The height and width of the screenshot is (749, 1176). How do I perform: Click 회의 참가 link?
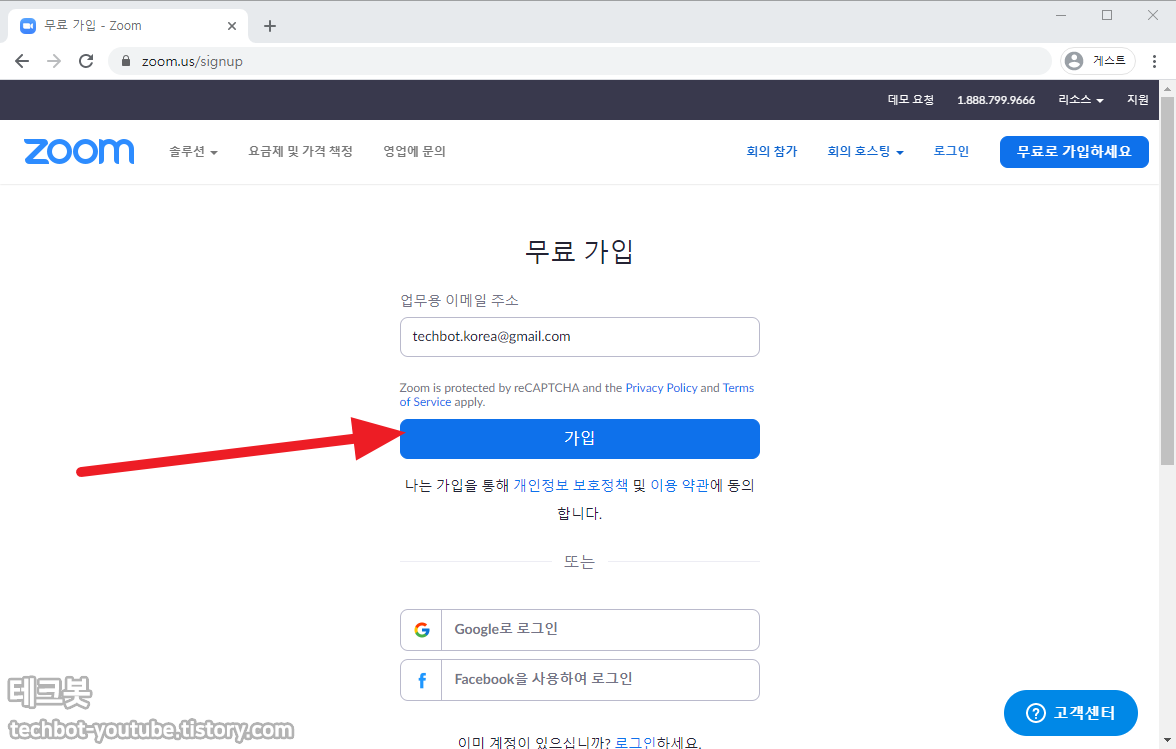tap(771, 151)
